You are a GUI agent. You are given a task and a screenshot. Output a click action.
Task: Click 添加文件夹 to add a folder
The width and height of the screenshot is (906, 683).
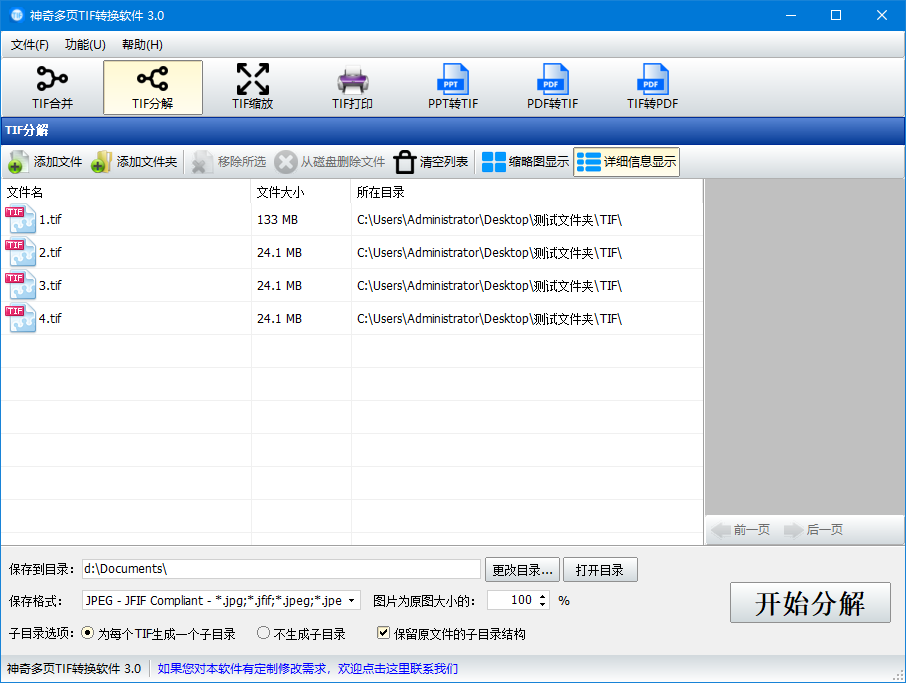click(x=134, y=162)
